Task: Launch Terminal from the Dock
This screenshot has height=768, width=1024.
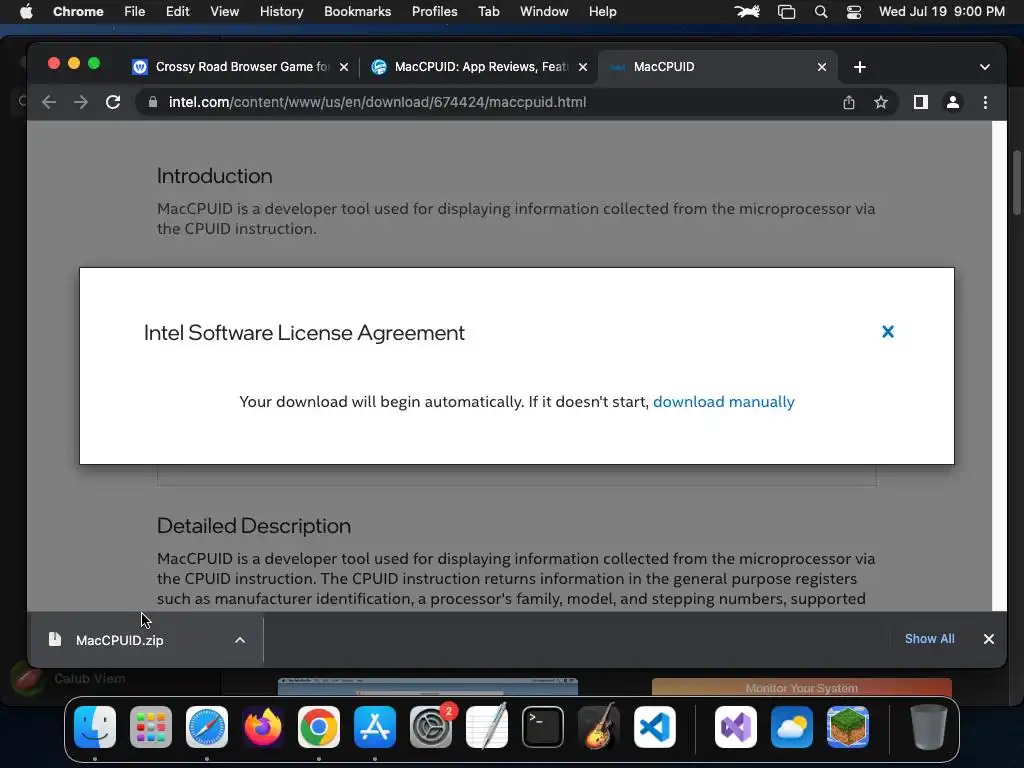Action: (543, 728)
